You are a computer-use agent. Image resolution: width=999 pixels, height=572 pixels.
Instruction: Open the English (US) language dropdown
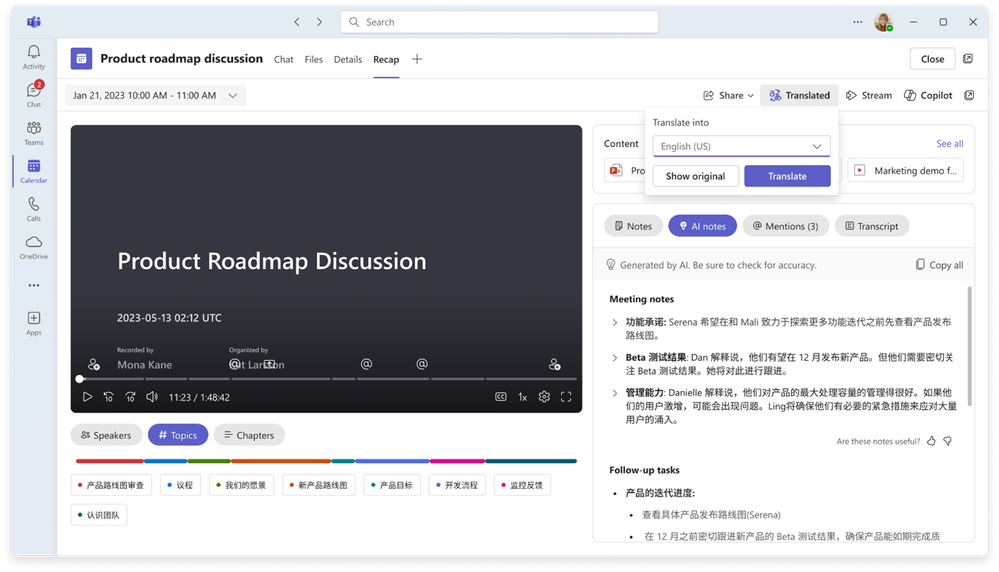point(742,146)
